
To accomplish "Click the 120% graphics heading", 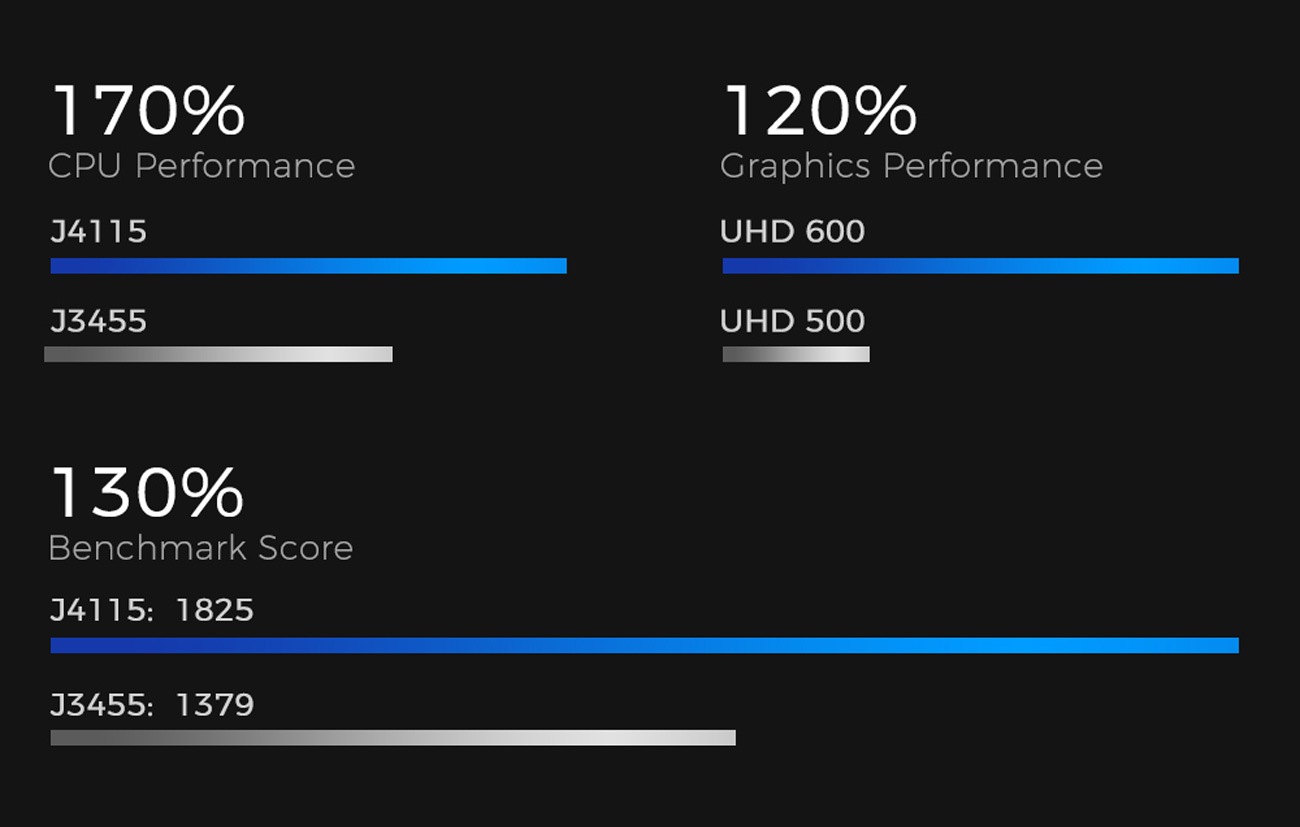I will (x=820, y=110).
